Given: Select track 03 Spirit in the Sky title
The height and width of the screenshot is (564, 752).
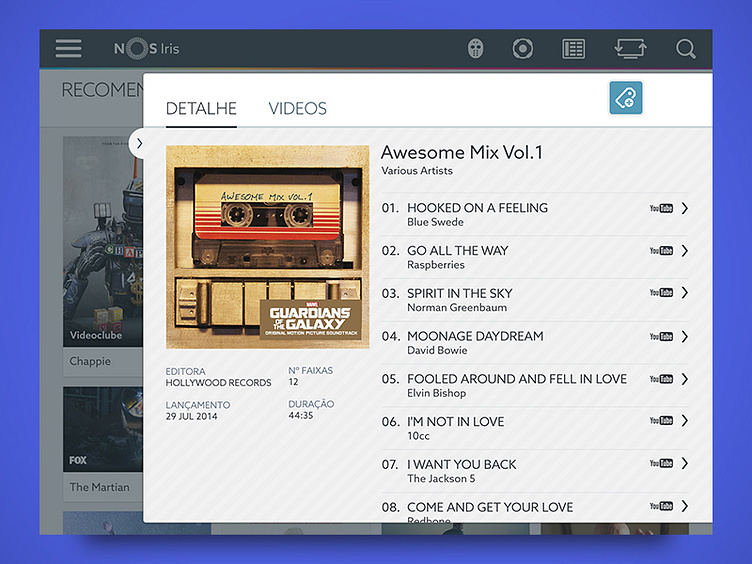Looking at the screenshot, I should (459, 293).
